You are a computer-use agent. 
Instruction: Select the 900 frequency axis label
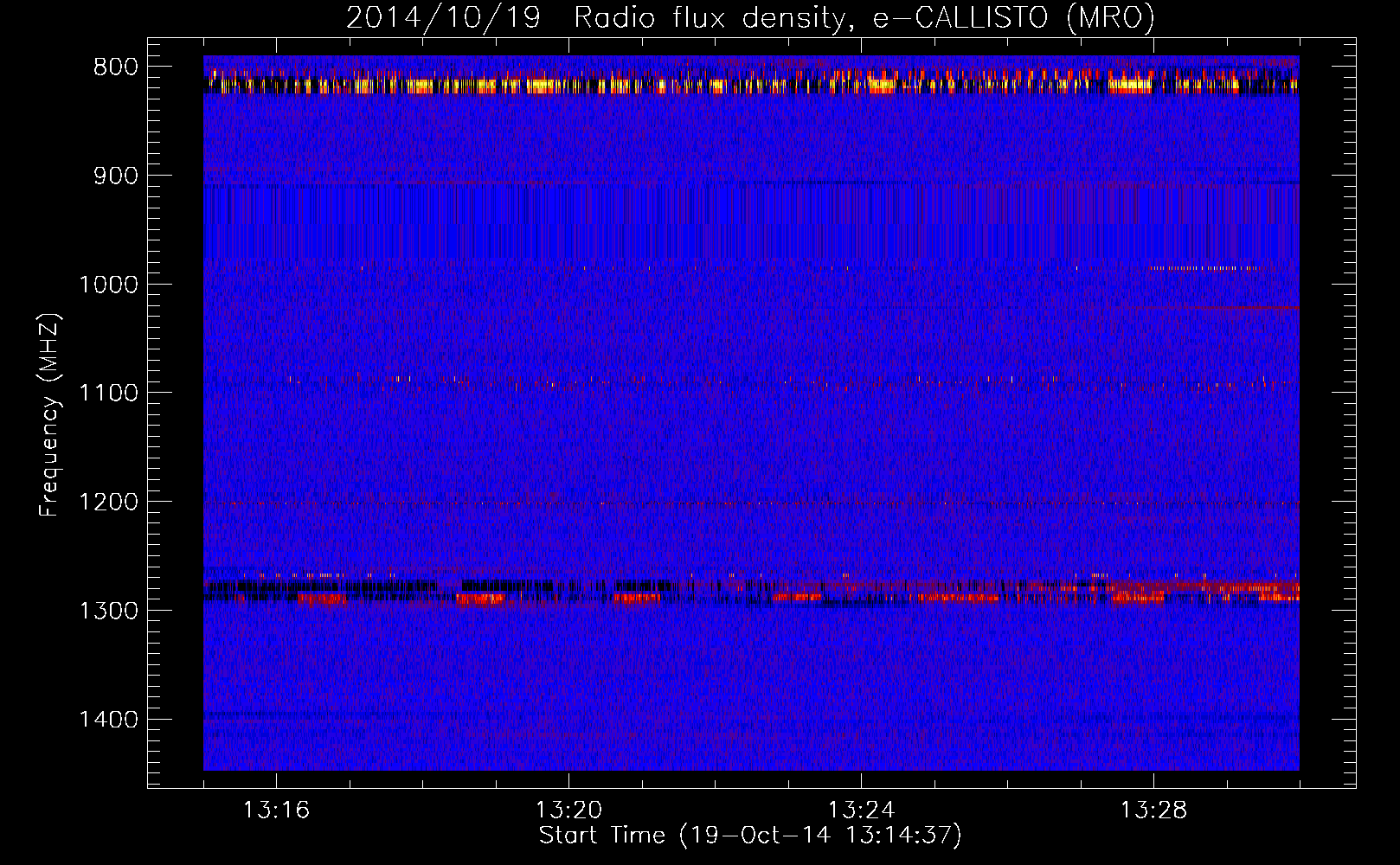click(114, 176)
